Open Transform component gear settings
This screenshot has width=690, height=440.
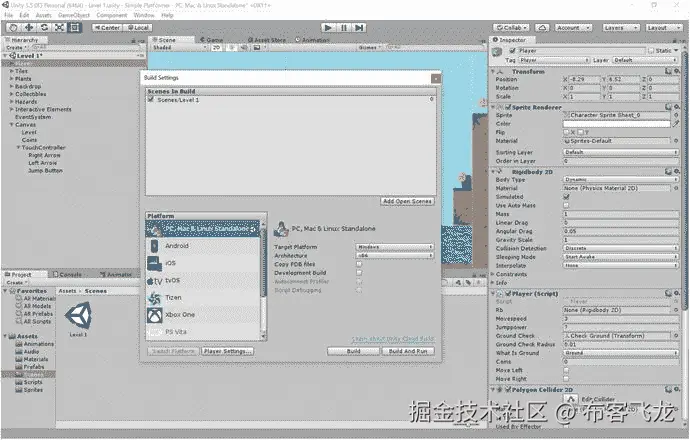click(x=676, y=71)
